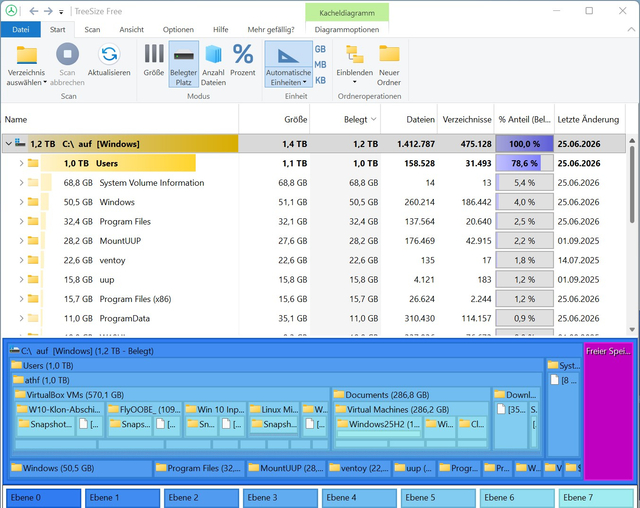Expand the ProgramData folder
This screenshot has width=640, height=508.
coord(21,318)
